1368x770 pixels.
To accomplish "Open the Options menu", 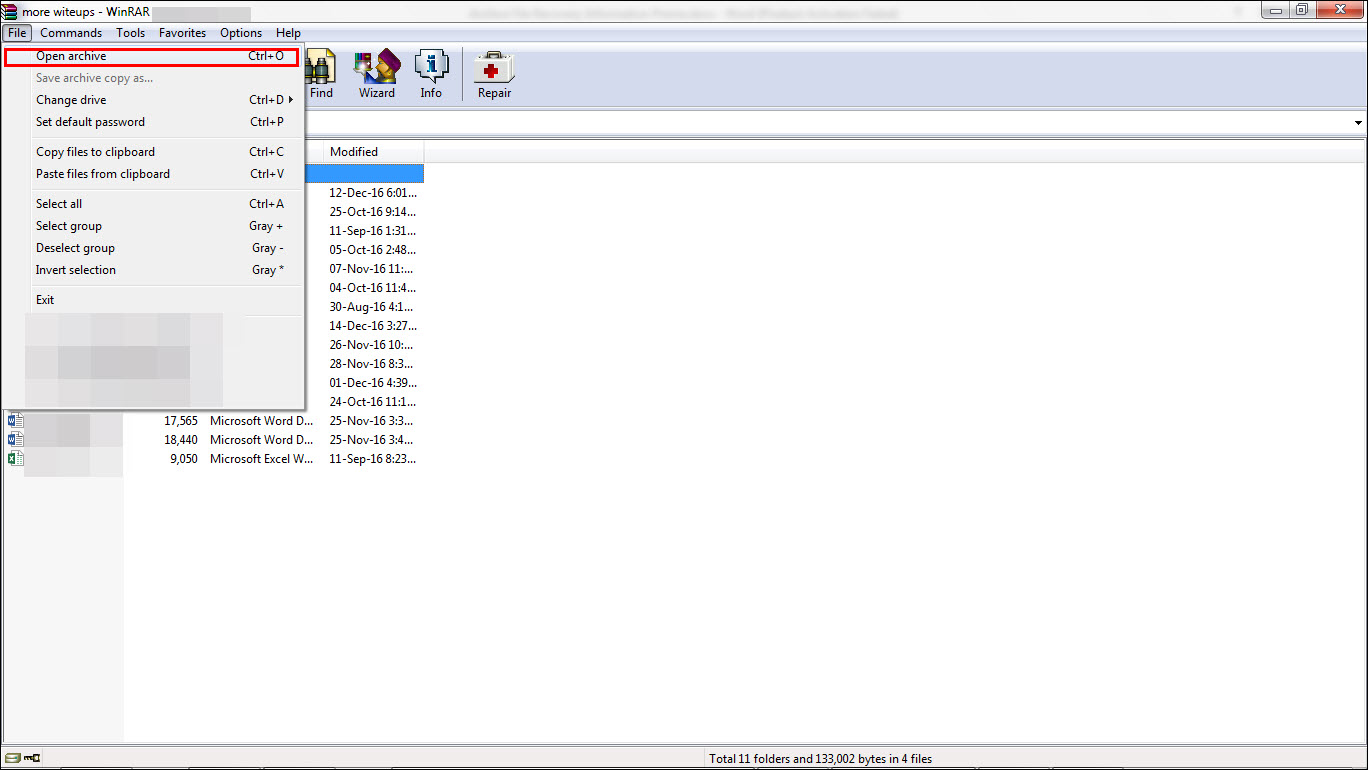I will [241, 33].
